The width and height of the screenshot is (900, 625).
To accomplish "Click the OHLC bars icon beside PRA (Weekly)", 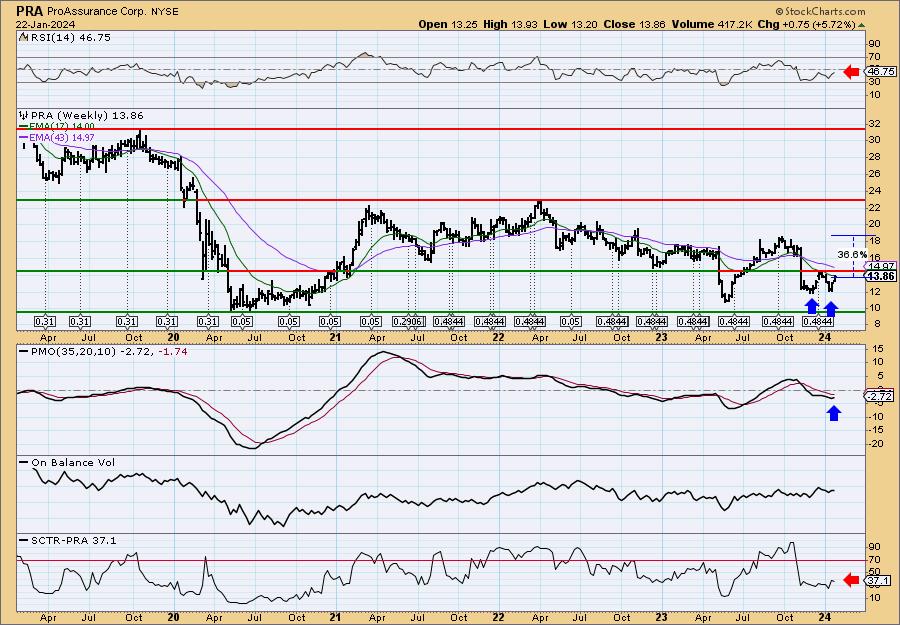I will [24, 115].
